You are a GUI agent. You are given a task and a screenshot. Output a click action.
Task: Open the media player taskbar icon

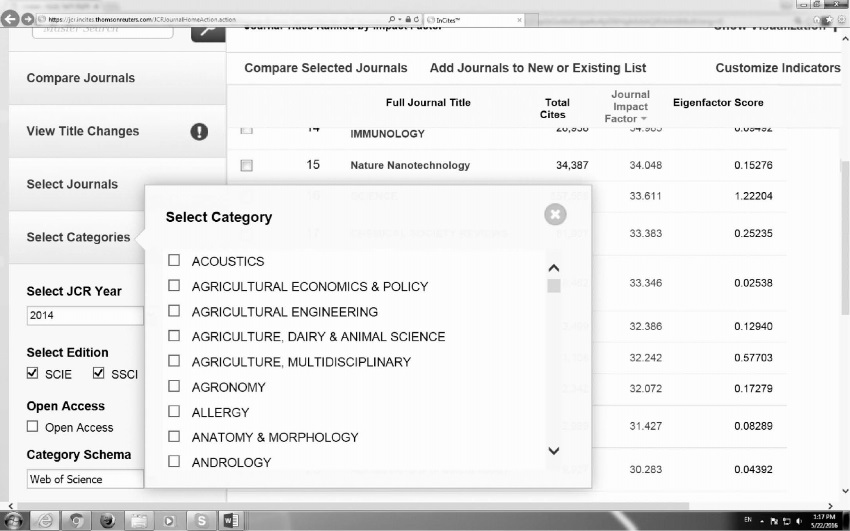170,521
